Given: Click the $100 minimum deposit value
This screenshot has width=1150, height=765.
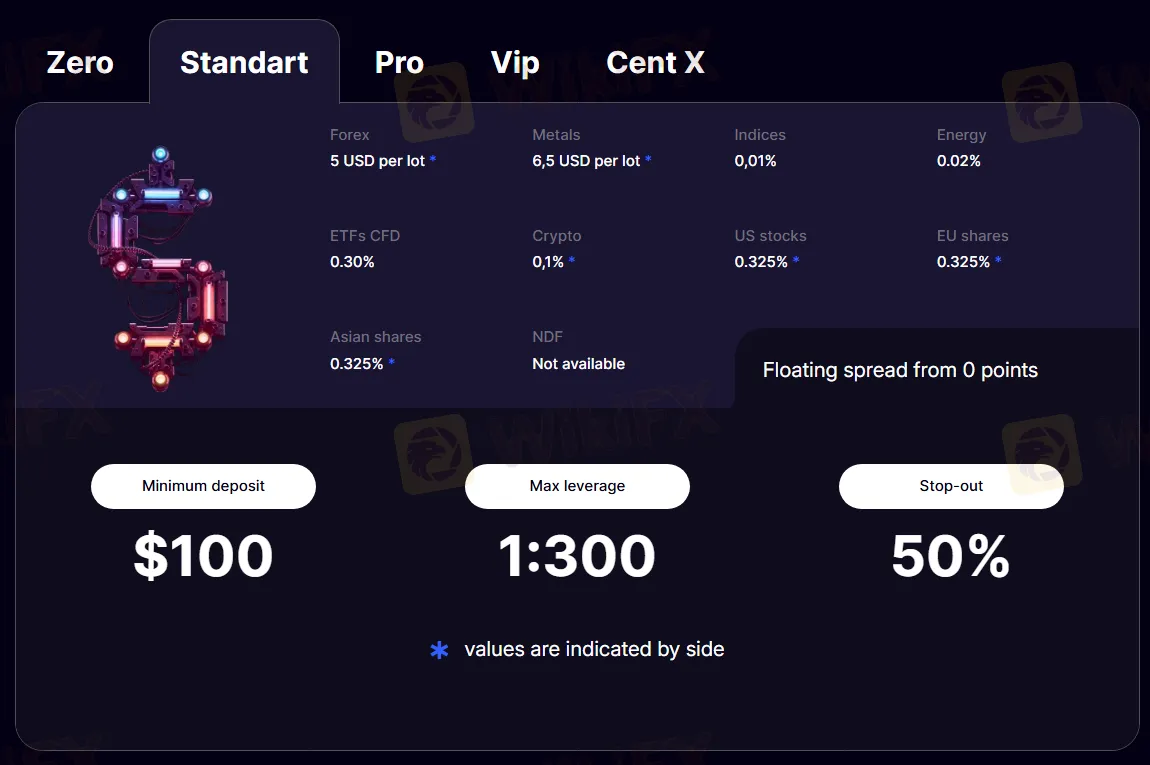Looking at the screenshot, I should click(203, 556).
